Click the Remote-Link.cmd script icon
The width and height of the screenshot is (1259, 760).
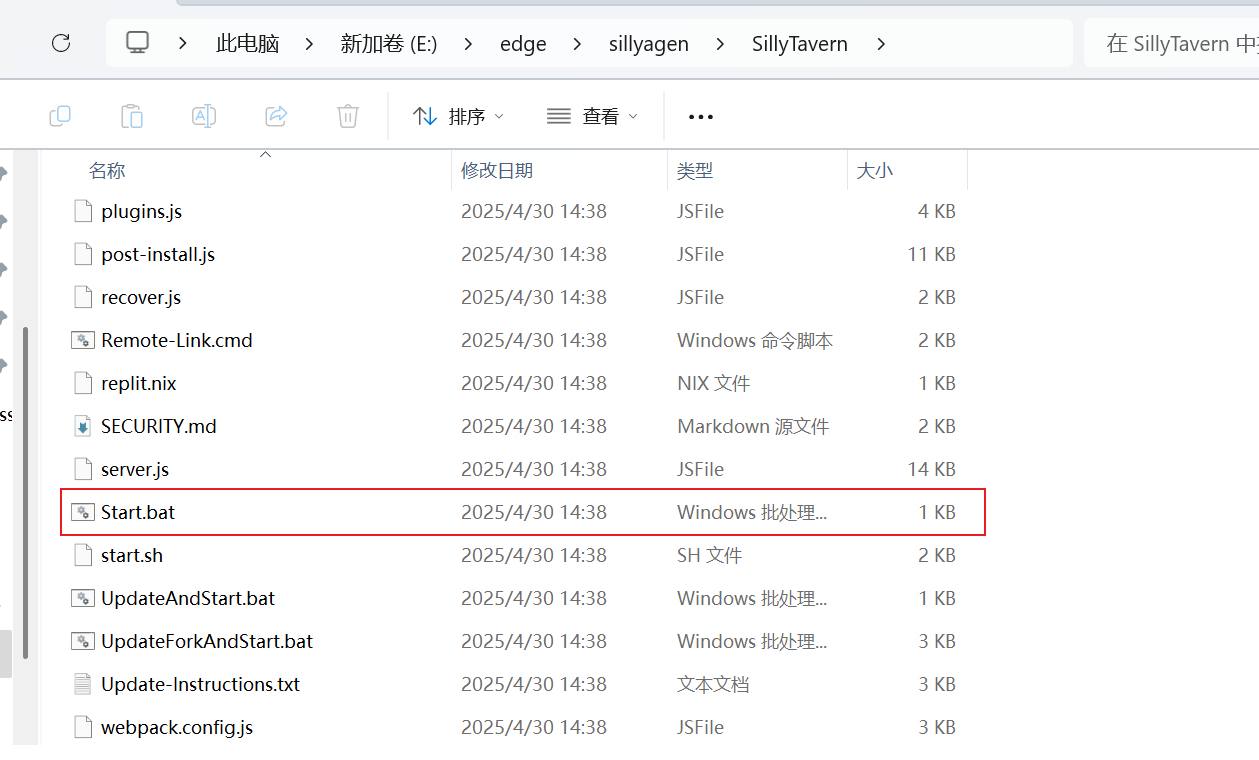(83, 340)
